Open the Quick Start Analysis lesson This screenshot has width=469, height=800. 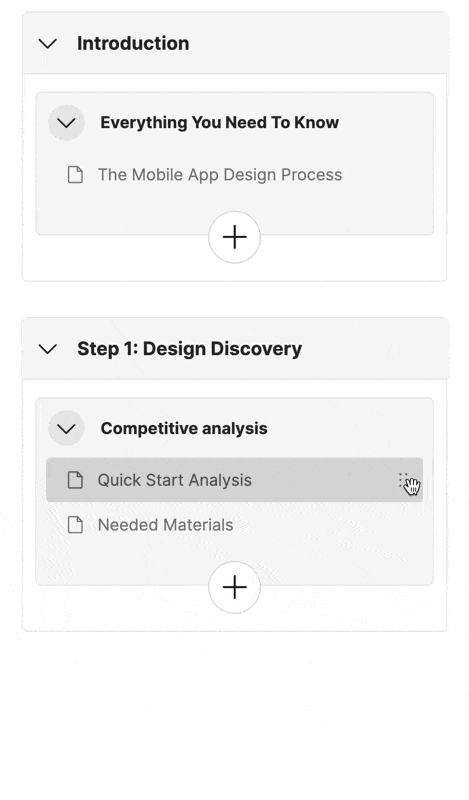(175, 480)
